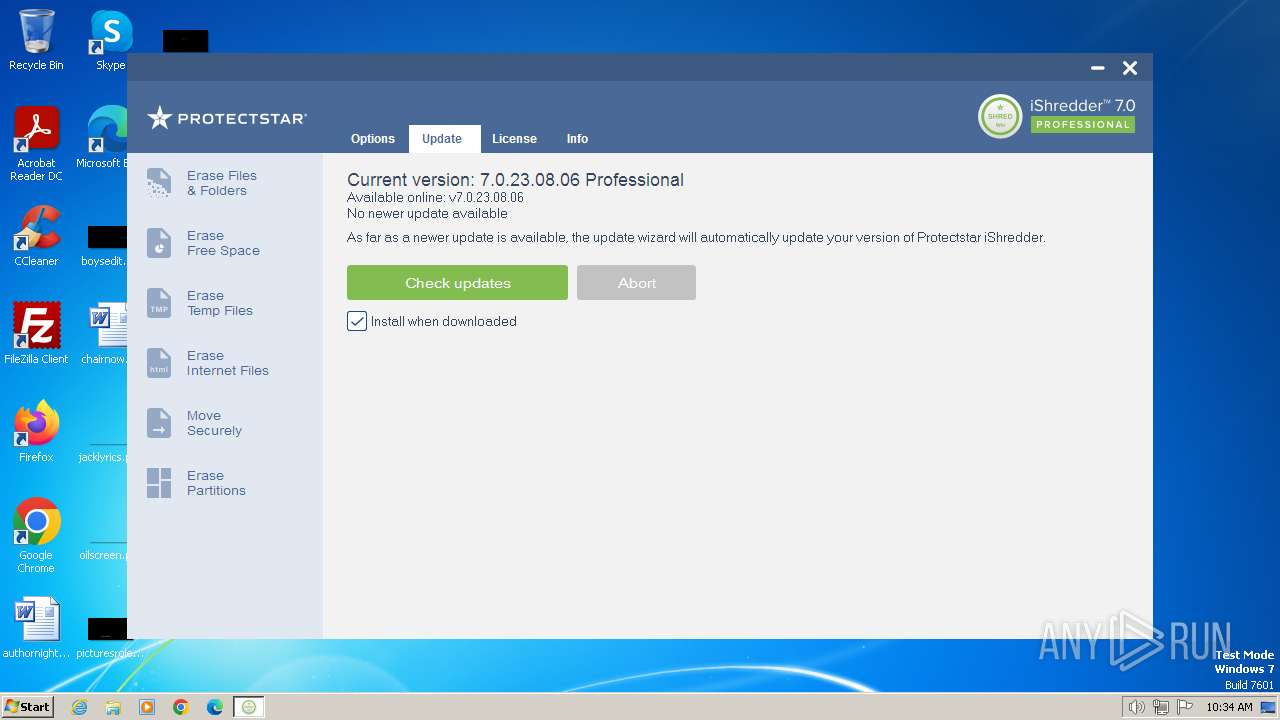Click the volume speaker tray icon
The height and width of the screenshot is (720, 1280).
coord(1137,707)
